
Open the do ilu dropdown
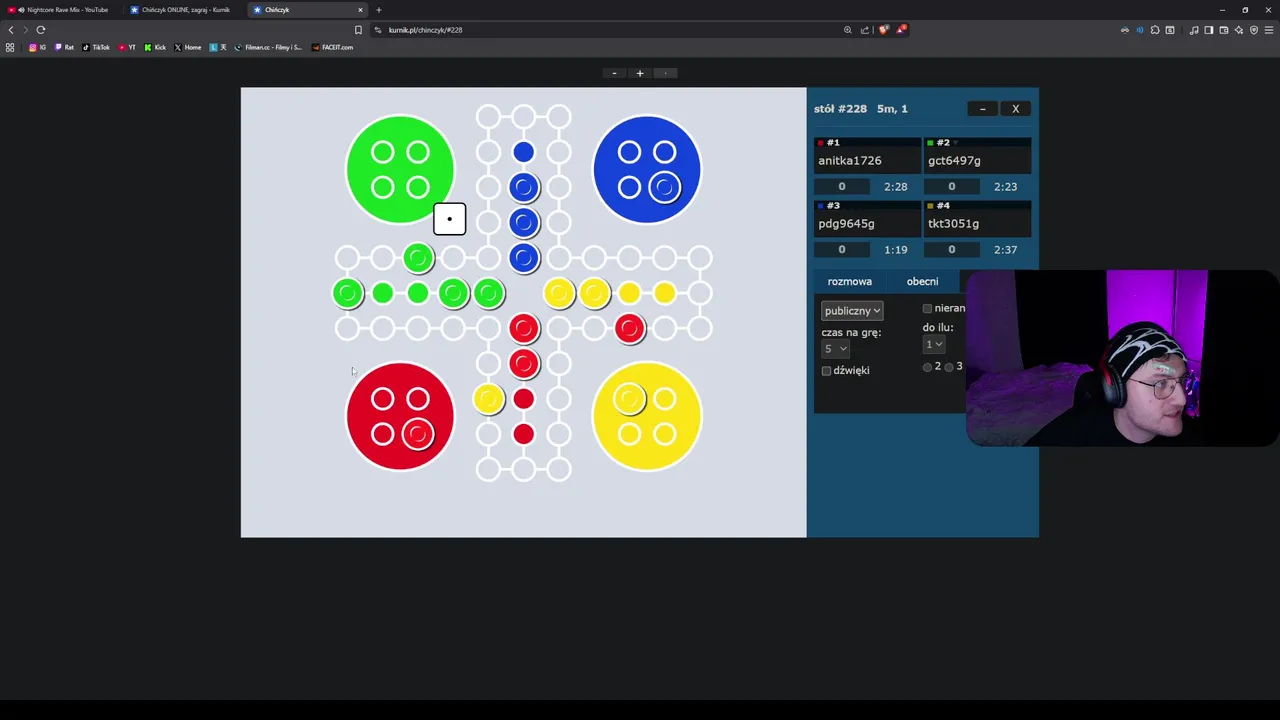tap(934, 344)
